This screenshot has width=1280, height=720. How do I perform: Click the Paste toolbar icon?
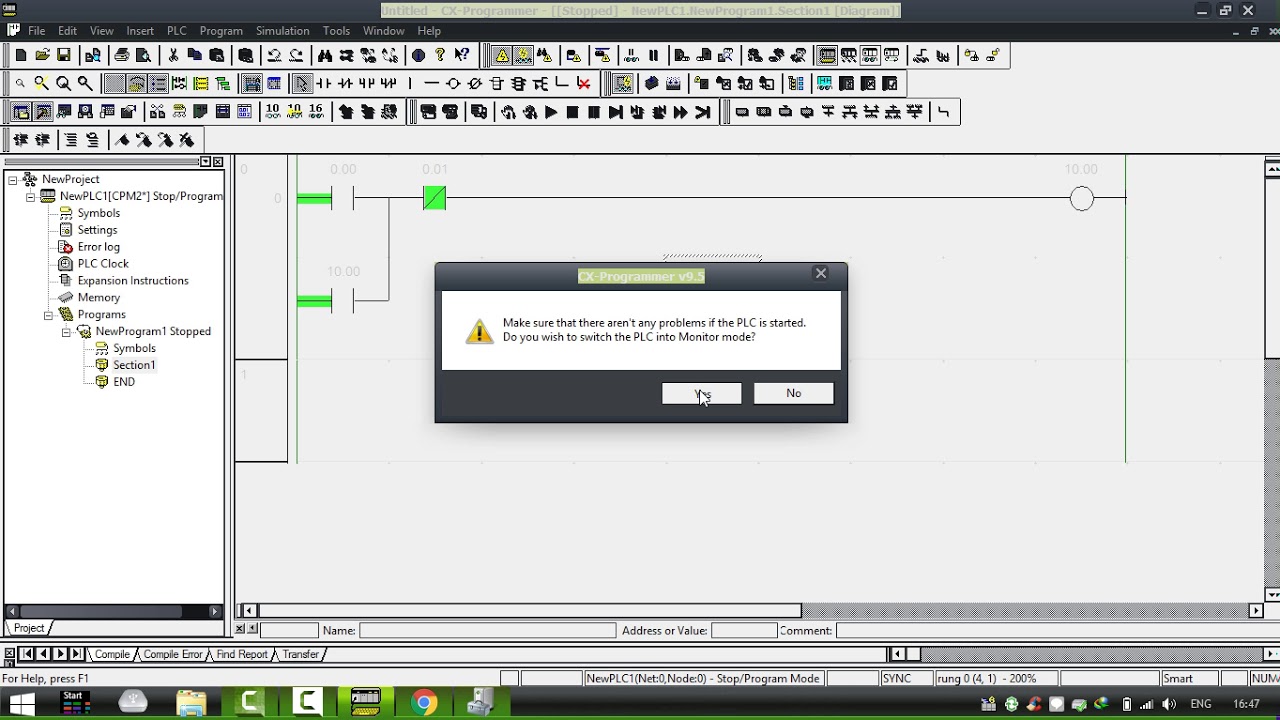click(x=216, y=56)
